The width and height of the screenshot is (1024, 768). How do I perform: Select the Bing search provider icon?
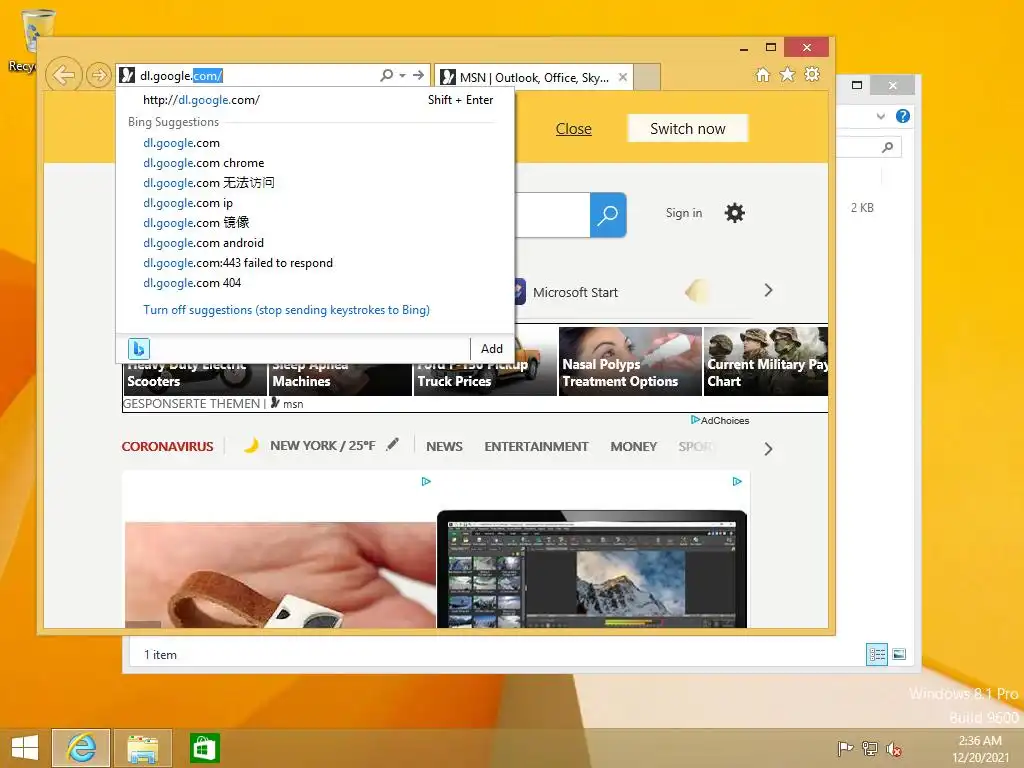pyautogui.click(x=138, y=349)
